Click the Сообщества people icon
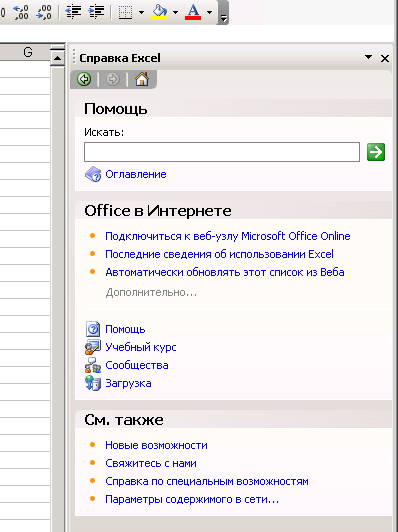398x532 pixels. pyautogui.click(x=93, y=365)
